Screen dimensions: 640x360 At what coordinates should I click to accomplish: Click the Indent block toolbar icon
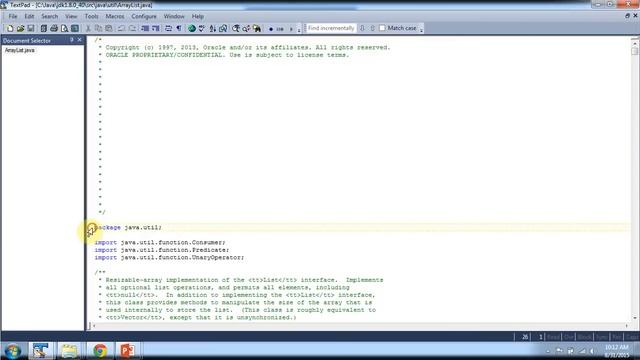[145, 29]
